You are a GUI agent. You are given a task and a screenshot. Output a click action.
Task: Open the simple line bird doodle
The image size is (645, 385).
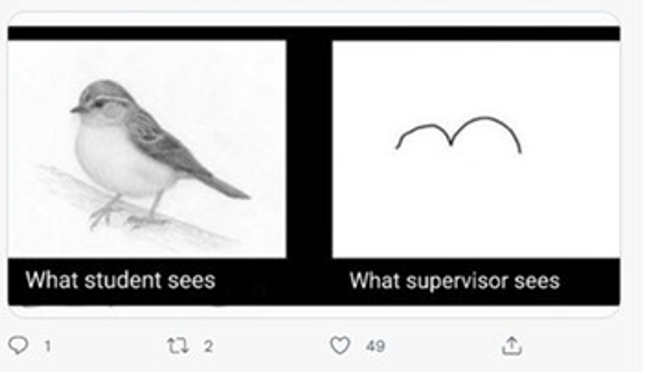476,149
